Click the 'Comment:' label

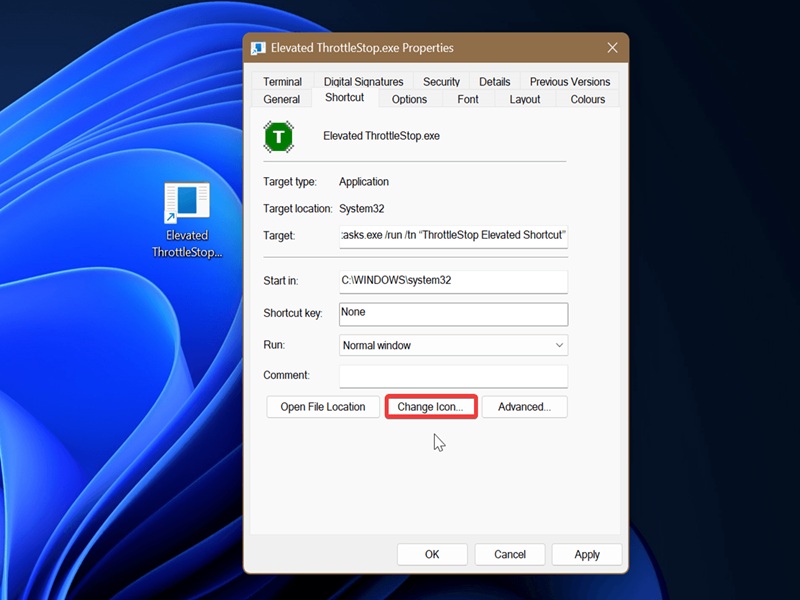[286, 376]
